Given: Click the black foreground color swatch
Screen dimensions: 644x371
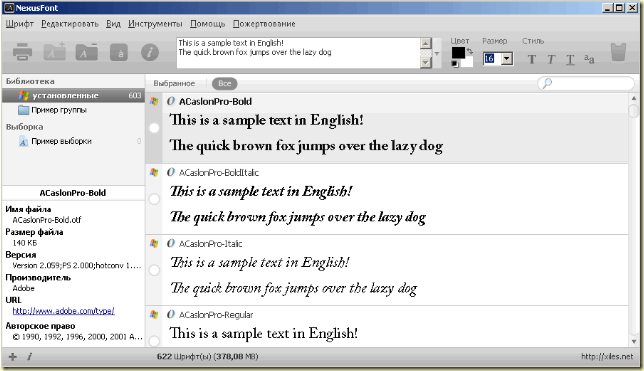Looking at the screenshot, I should (458, 53).
